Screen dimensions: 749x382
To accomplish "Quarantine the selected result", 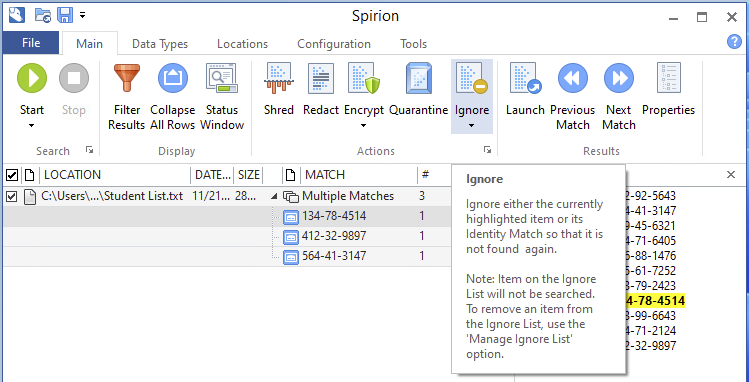I will point(418,90).
